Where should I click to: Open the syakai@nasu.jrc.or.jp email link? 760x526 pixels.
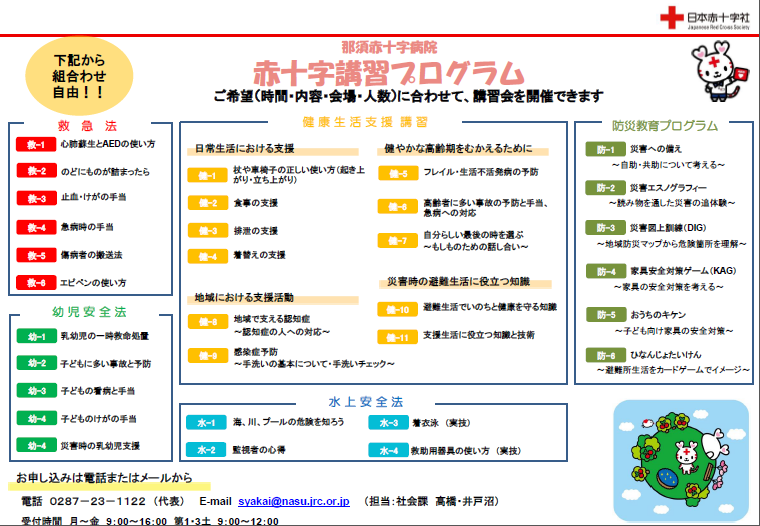(294, 501)
